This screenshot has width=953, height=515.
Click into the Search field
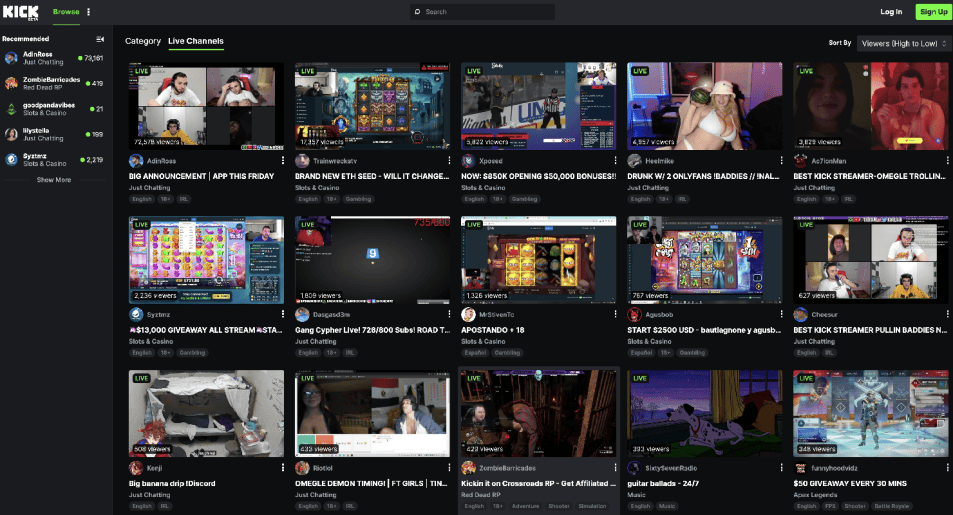click(483, 12)
